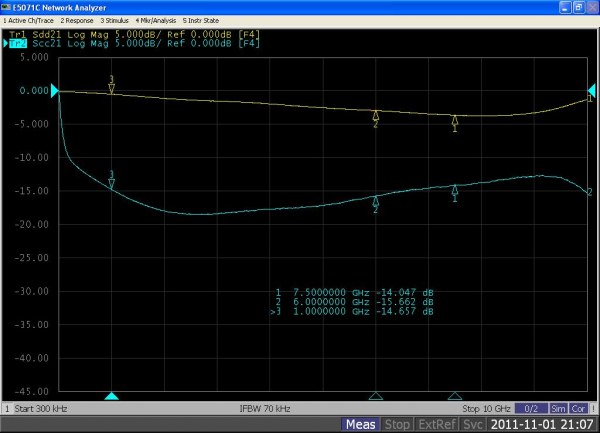Click the hollow marker 1 stimulus triangle on the axis
The width and height of the screenshot is (600, 433).
(455, 396)
